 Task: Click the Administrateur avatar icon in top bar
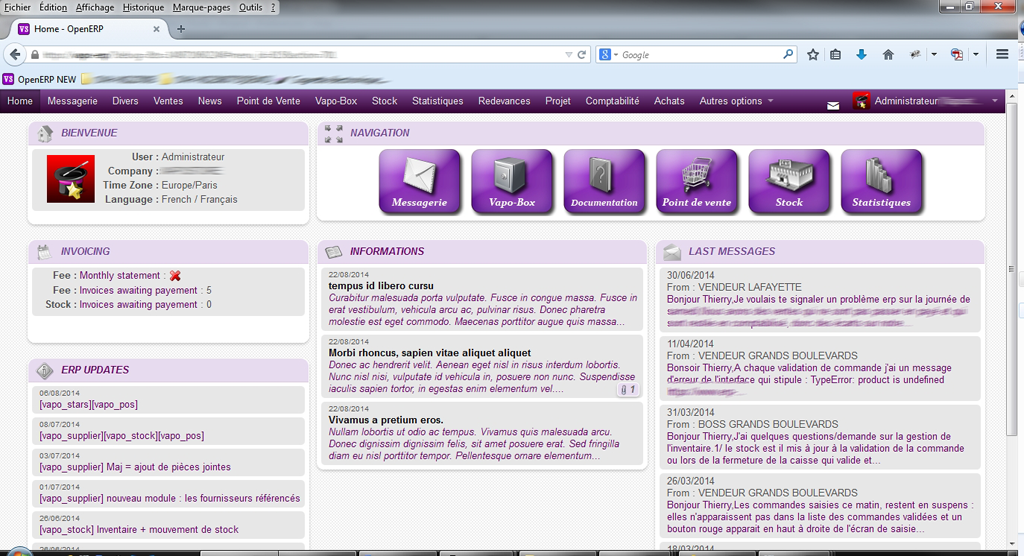861,101
